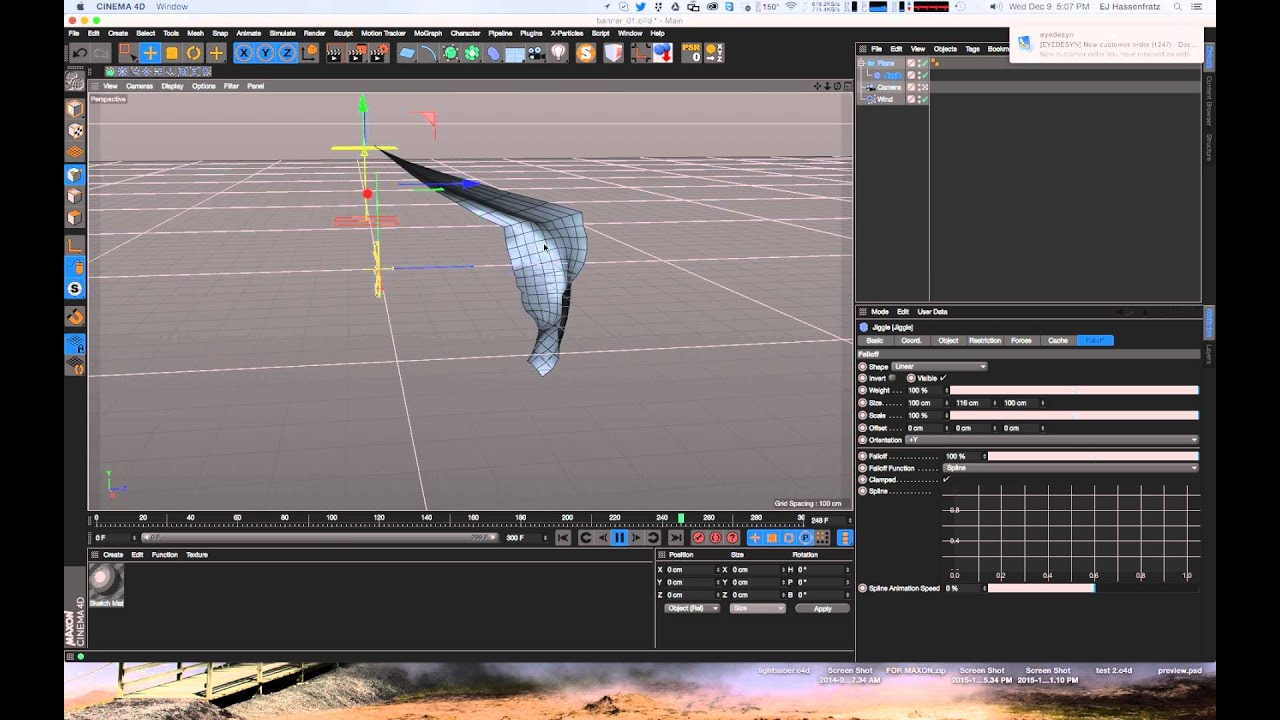Screen dimensions: 1280x720
Task: Select the Wind object in Object Manager
Action: pyautogui.click(x=884, y=99)
